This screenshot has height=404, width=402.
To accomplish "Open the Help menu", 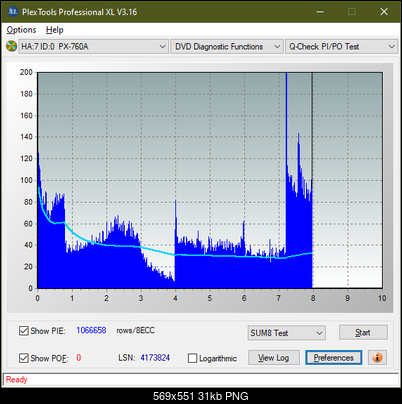I will (55, 30).
